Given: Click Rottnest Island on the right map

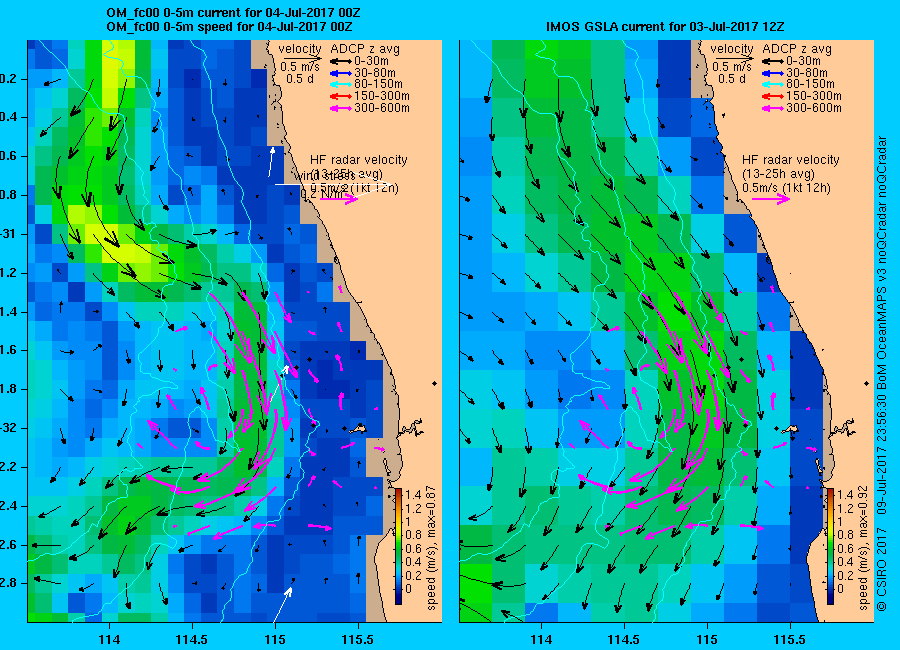Looking at the screenshot, I should click(792, 428).
